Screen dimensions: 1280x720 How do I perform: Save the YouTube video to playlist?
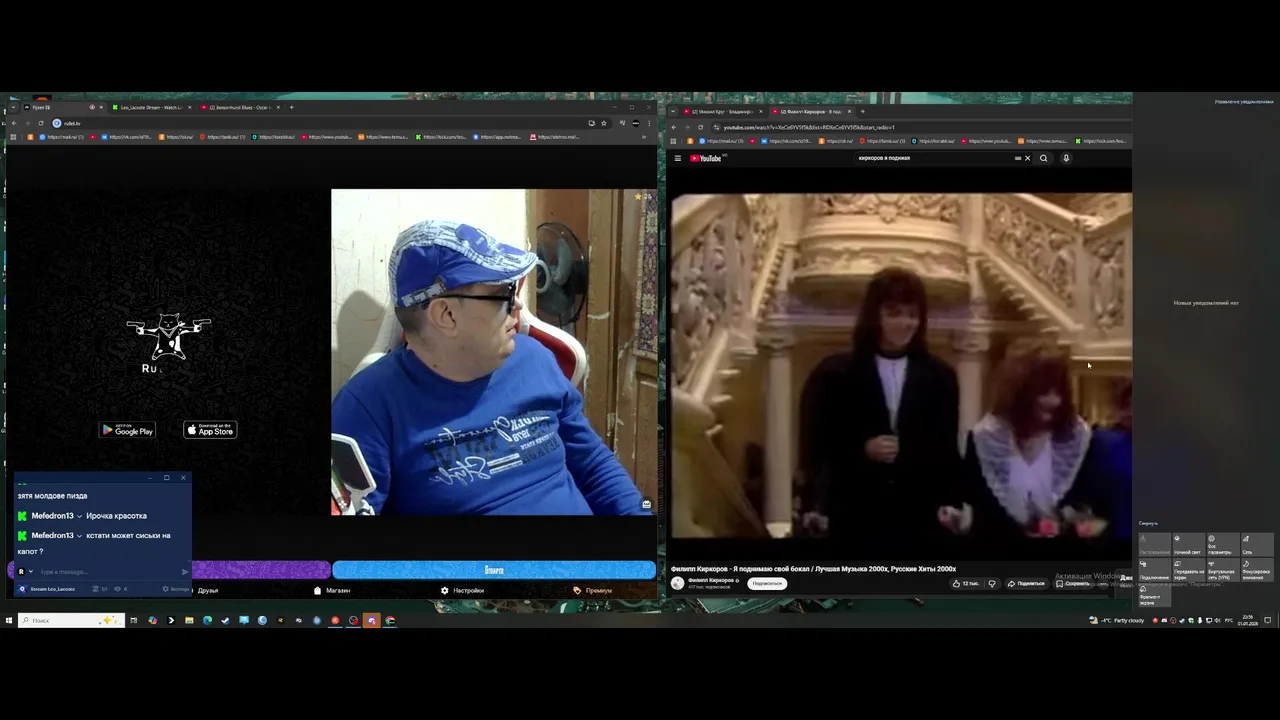tap(1073, 583)
